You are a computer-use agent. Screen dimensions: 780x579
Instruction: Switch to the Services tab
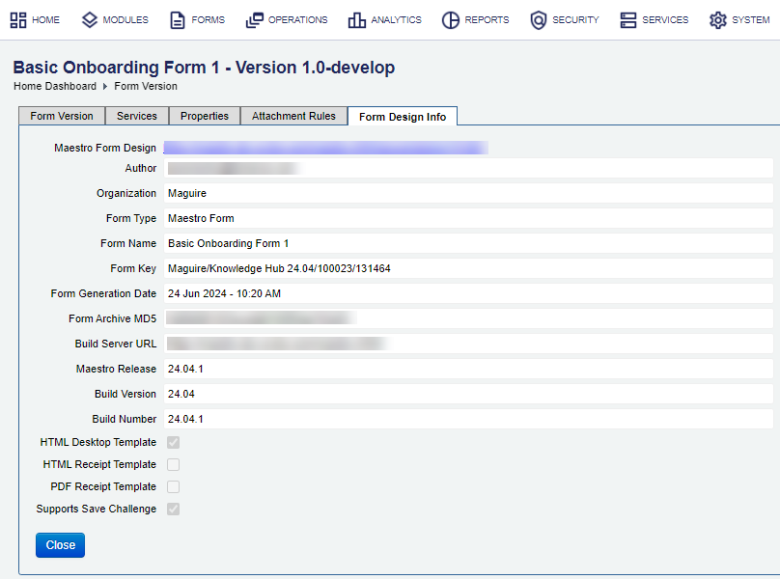137,116
